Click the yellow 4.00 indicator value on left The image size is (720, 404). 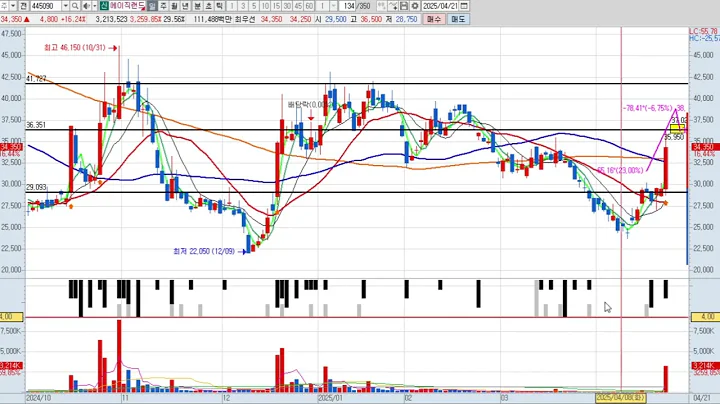(11, 317)
